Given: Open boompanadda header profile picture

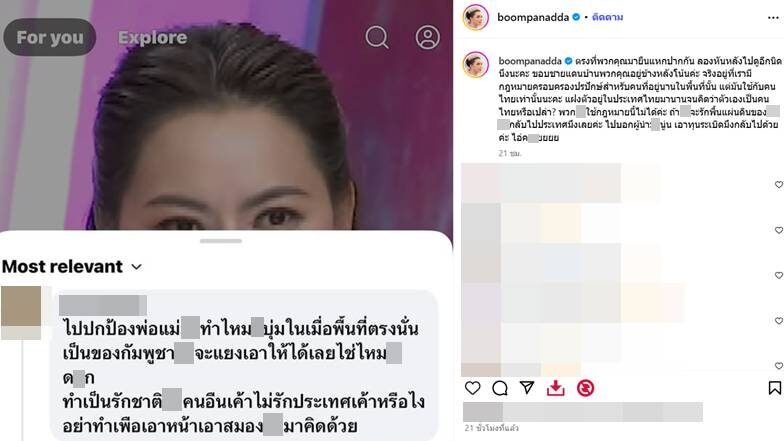Looking at the screenshot, I should tap(476, 18).
